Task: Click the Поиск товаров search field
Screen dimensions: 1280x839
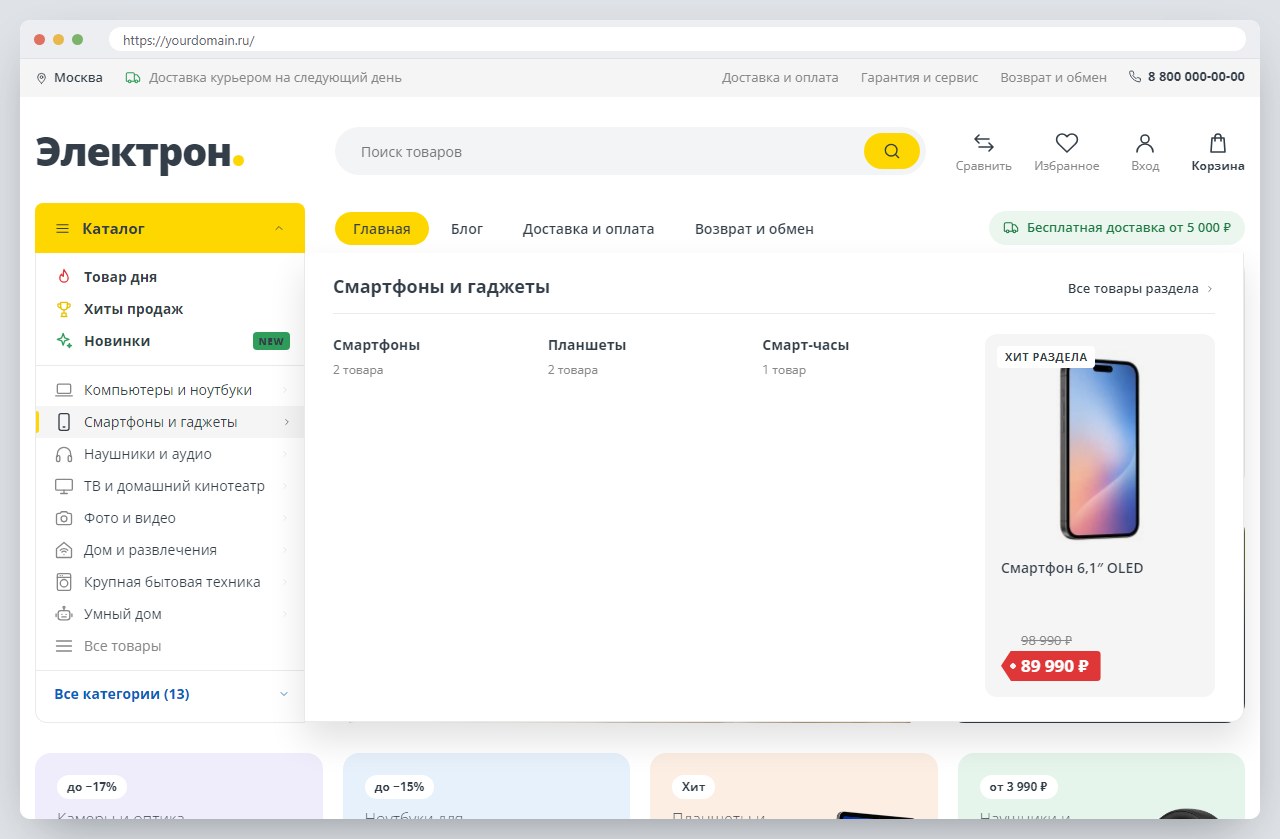Action: [x=600, y=152]
